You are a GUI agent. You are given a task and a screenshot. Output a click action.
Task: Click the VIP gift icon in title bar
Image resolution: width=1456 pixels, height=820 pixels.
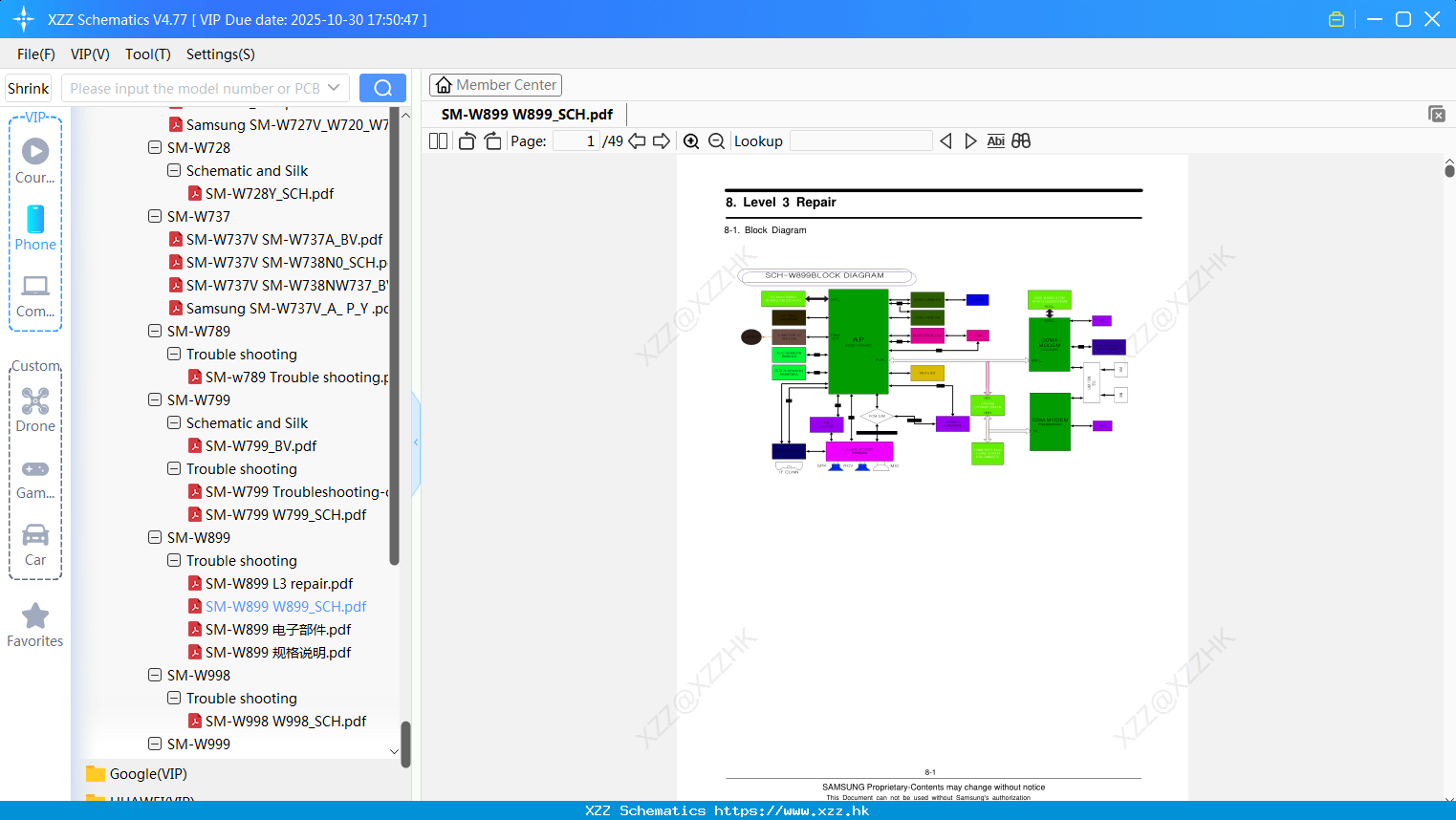[1336, 19]
